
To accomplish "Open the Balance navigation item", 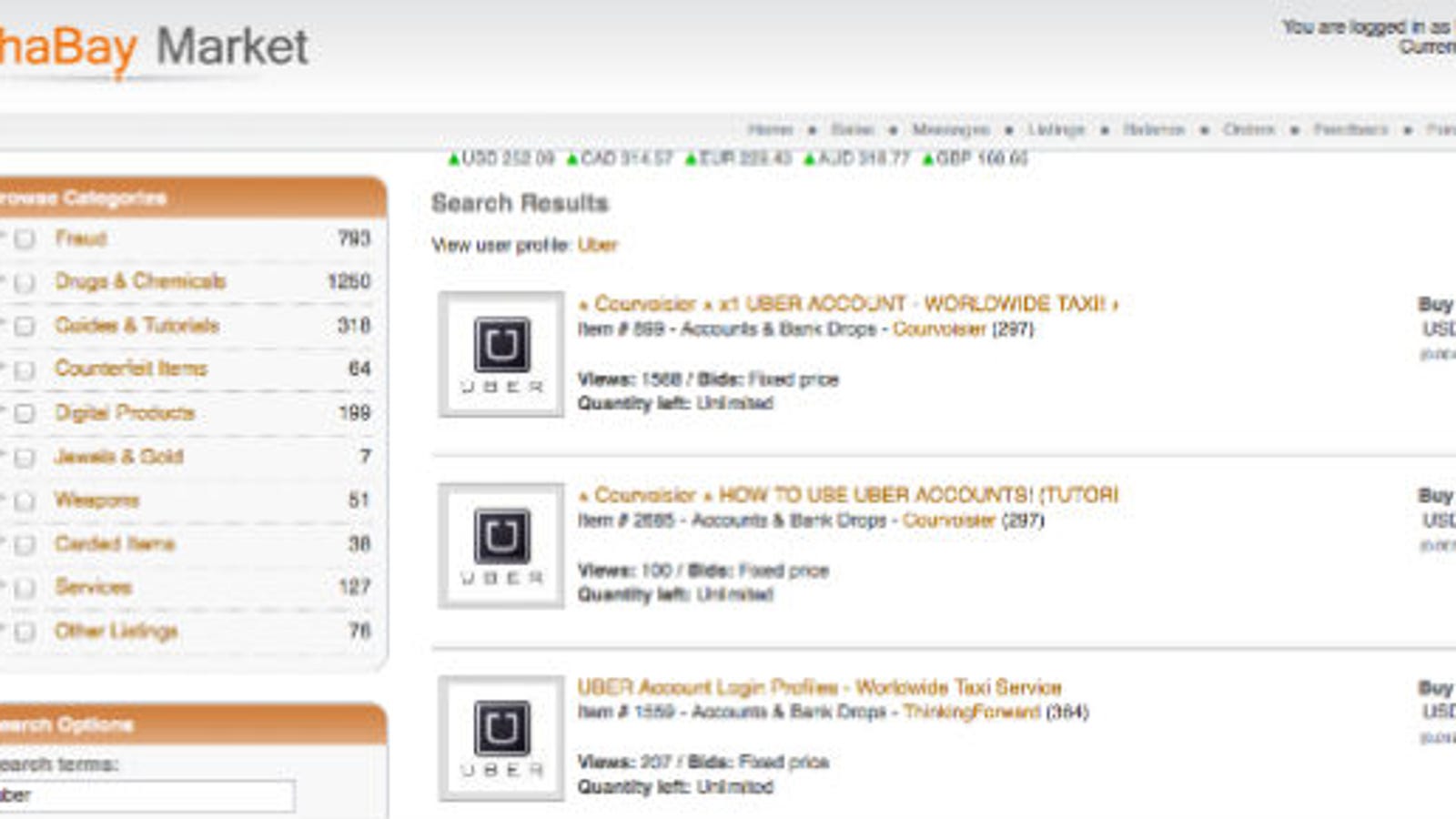I will tap(1154, 129).
